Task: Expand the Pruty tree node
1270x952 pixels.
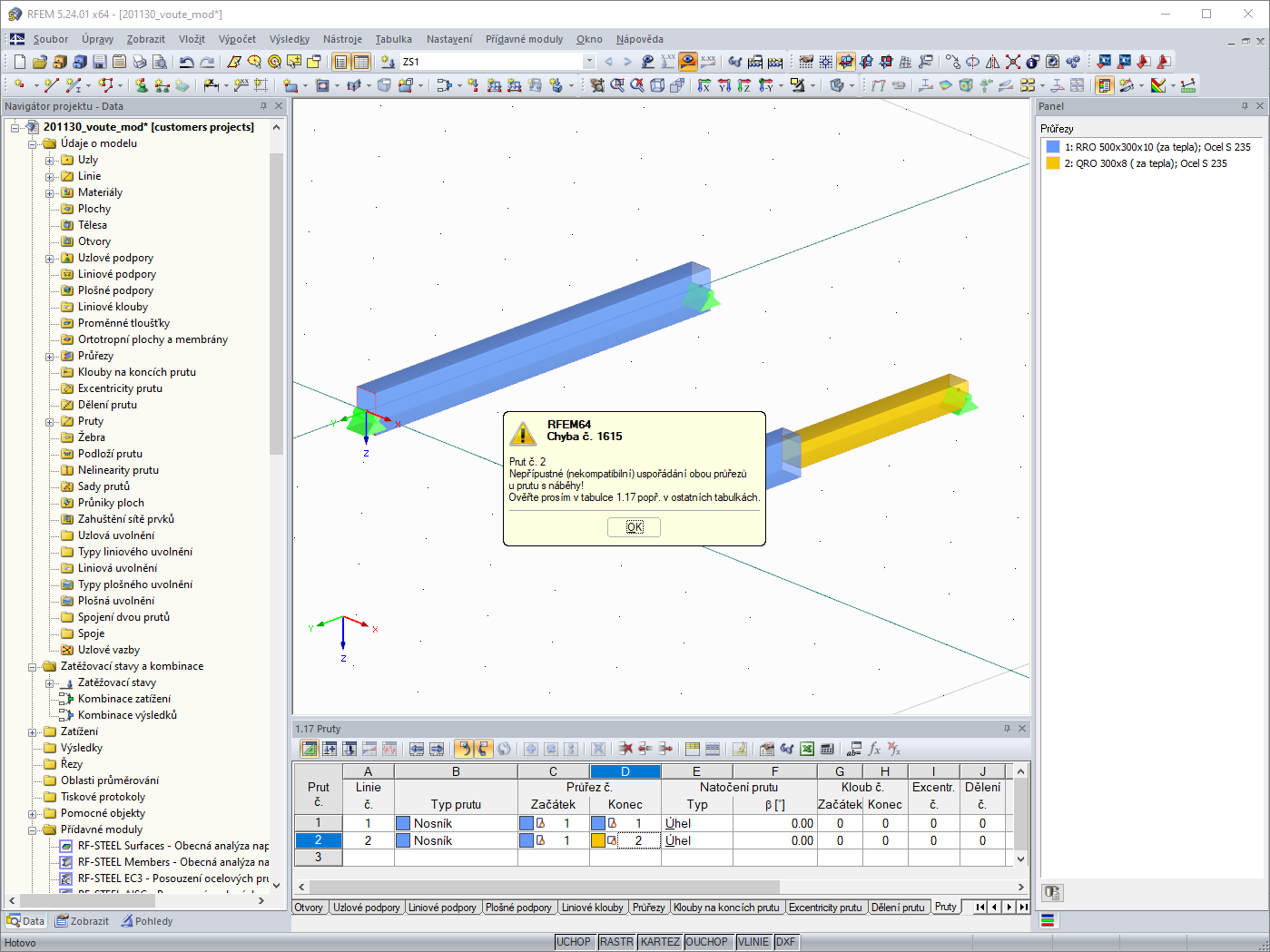Action: pos(50,422)
